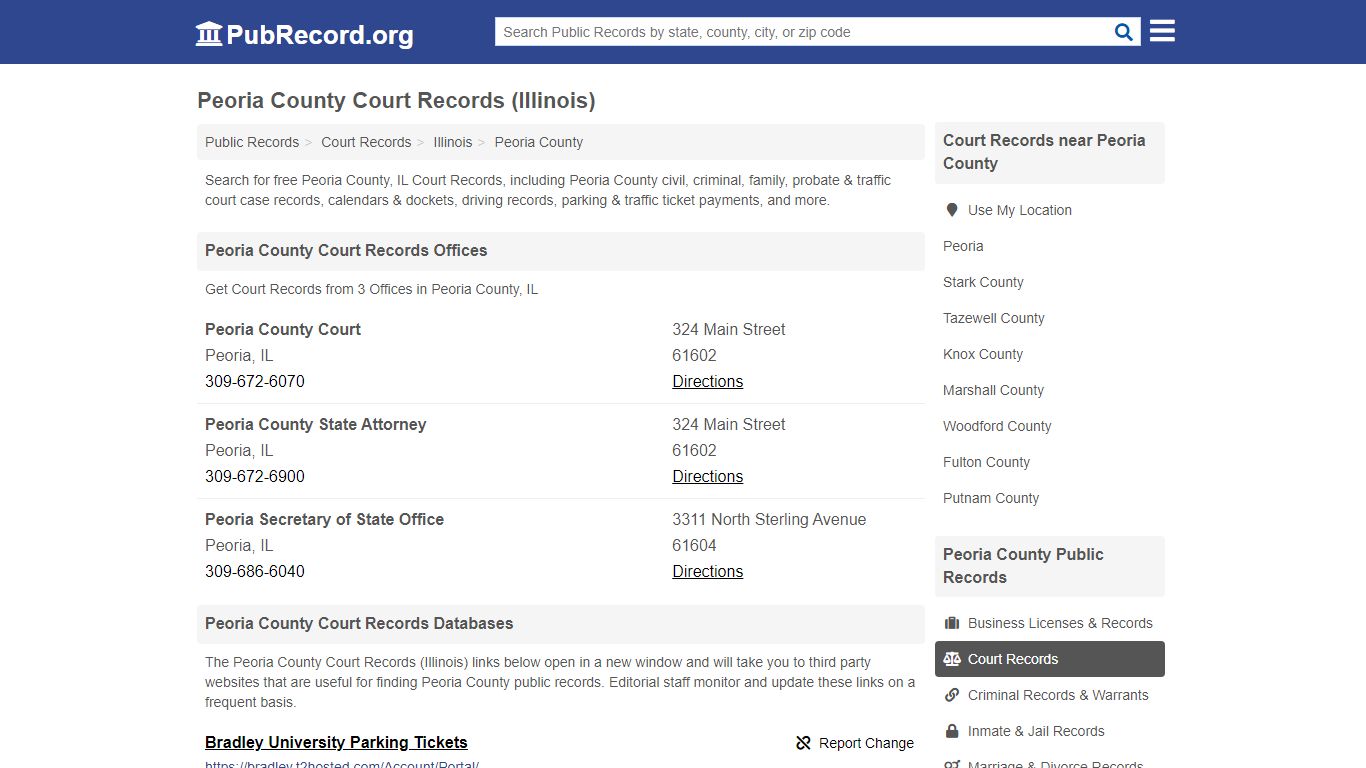Click the Peoria County Court Records Offices heading
Viewport: 1366px width, 768px height.
pyautogui.click(x=346, y=250)
